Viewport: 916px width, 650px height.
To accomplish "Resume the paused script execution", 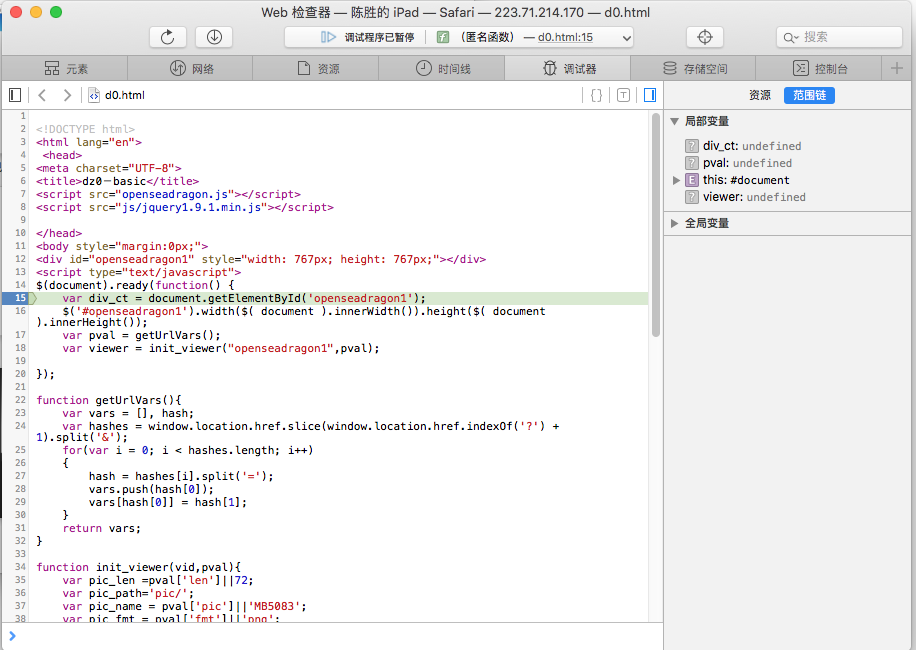I will (x=328, y=37).
